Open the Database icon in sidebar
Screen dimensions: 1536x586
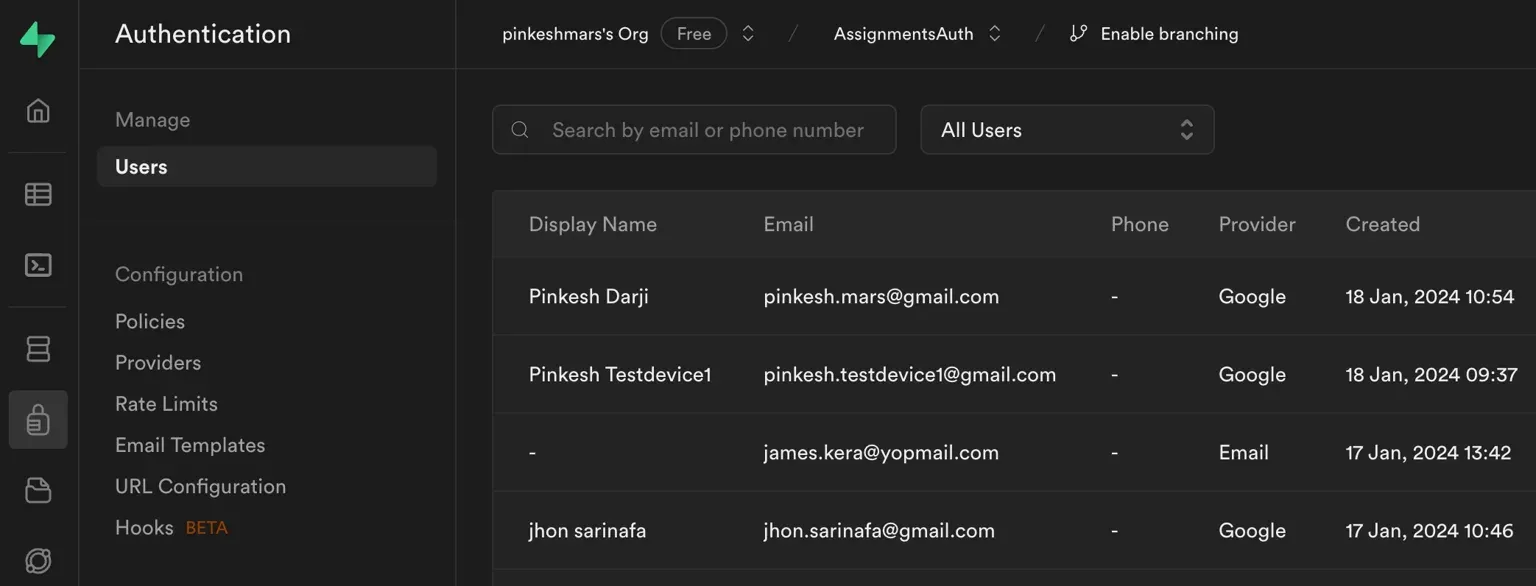click(x=38, y=349)
